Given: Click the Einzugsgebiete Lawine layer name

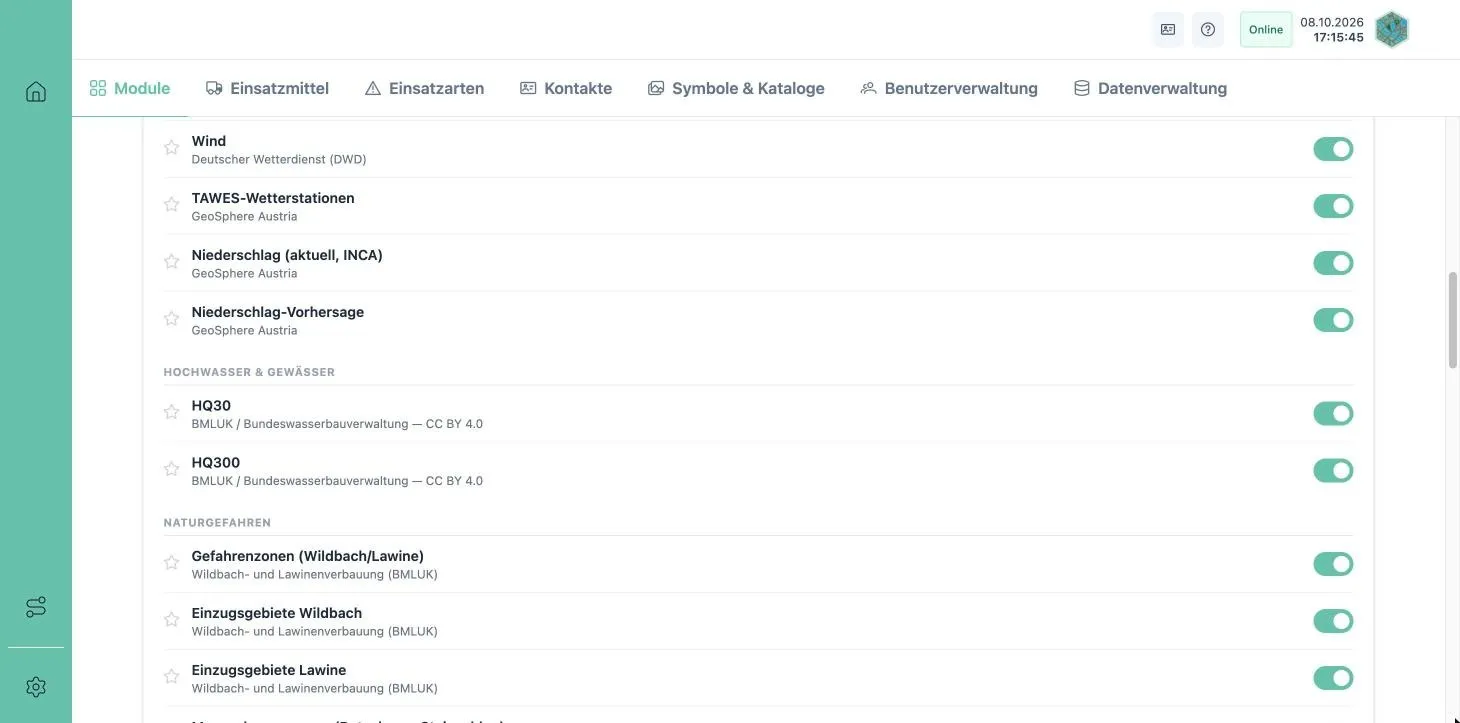Looking at the screenshot, I should [x=269, y=670].
